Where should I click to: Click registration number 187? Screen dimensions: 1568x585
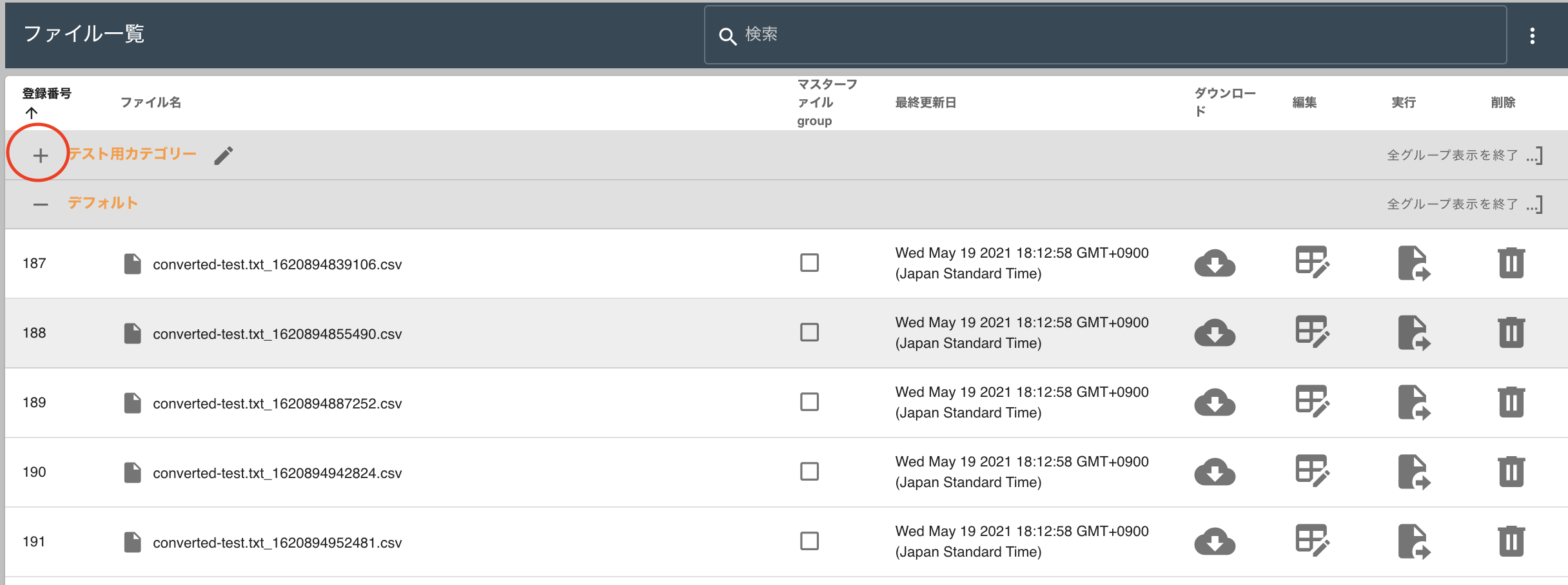[x=34, y=264]
